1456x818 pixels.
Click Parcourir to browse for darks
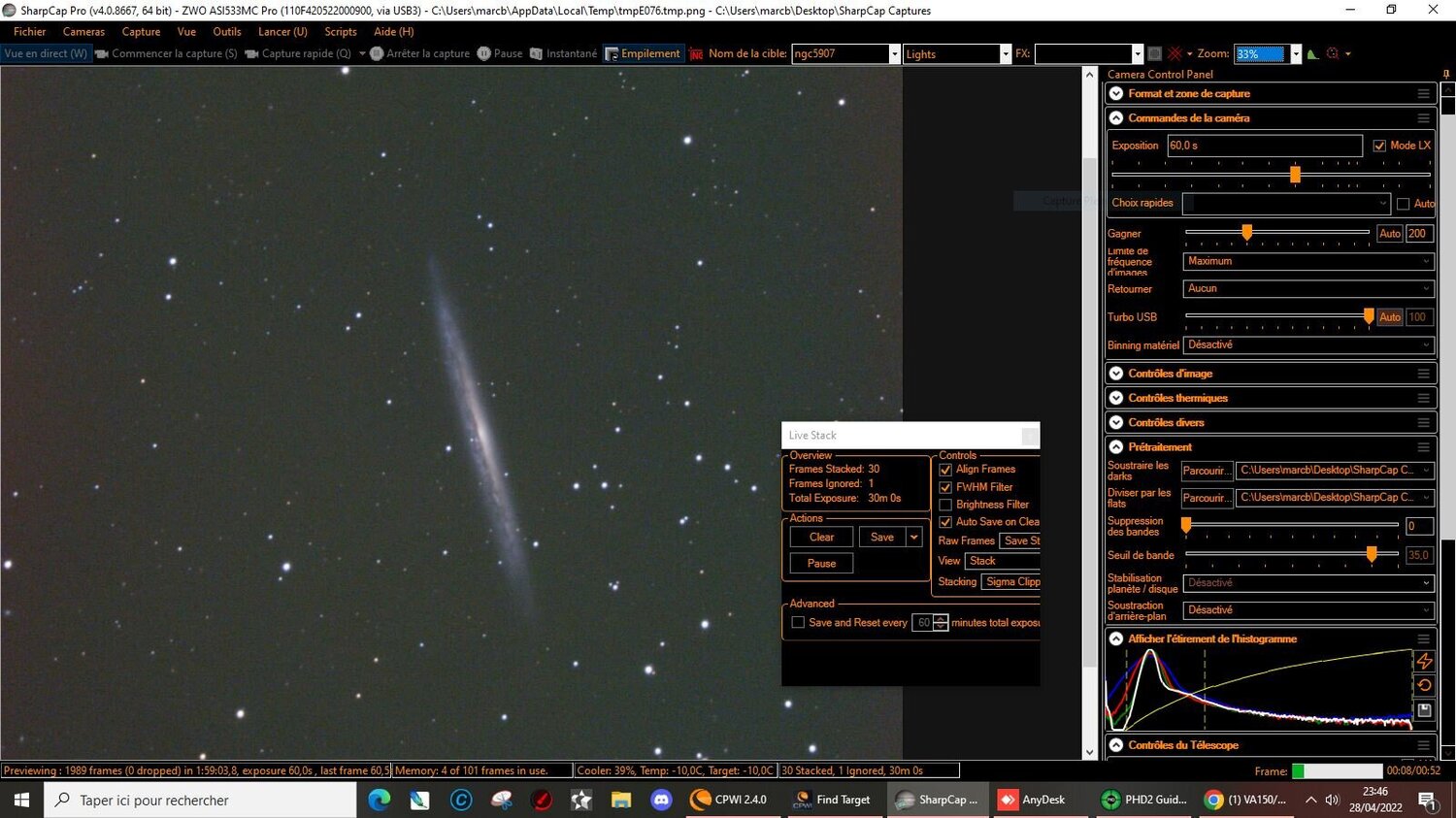point(1206,470)
